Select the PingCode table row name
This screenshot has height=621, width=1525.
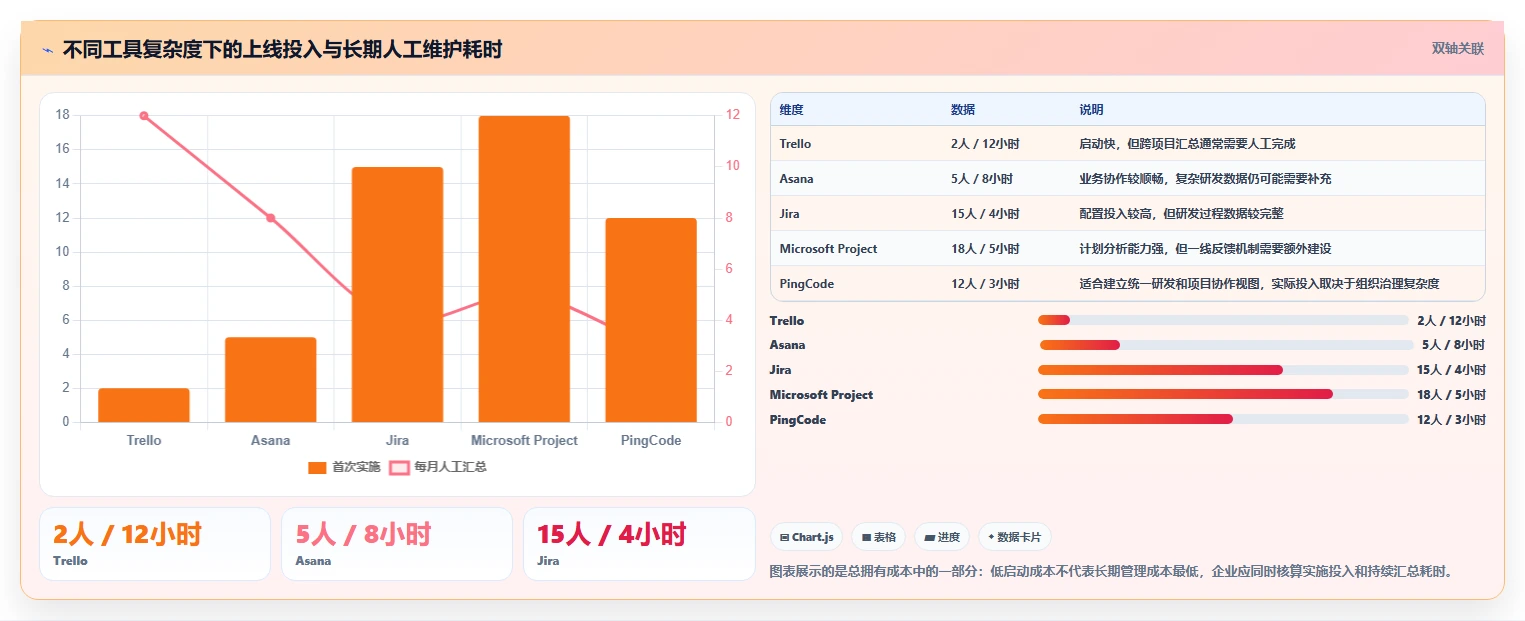coord(806,284)
